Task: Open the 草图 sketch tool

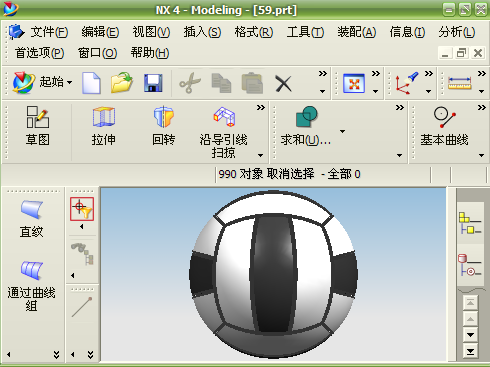Action: coord(38,126)
